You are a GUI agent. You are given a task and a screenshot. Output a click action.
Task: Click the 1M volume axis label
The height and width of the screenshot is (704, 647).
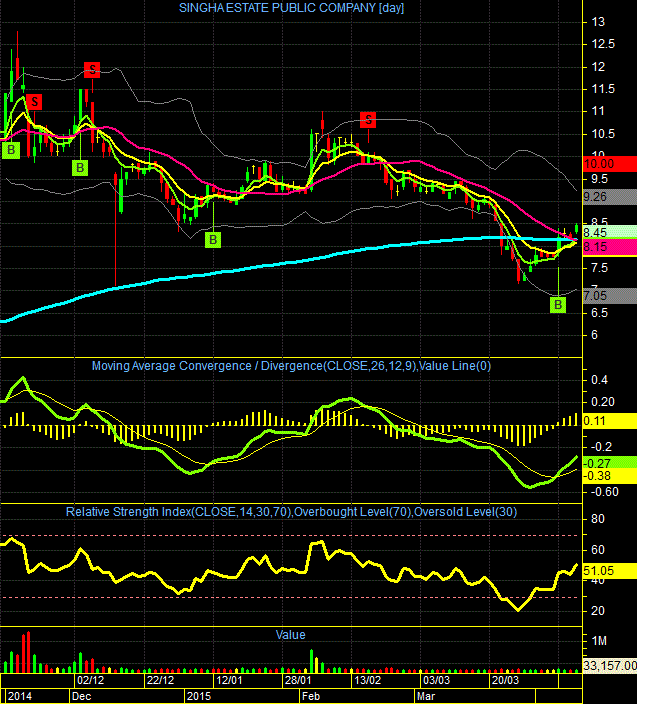coord(599,641)
